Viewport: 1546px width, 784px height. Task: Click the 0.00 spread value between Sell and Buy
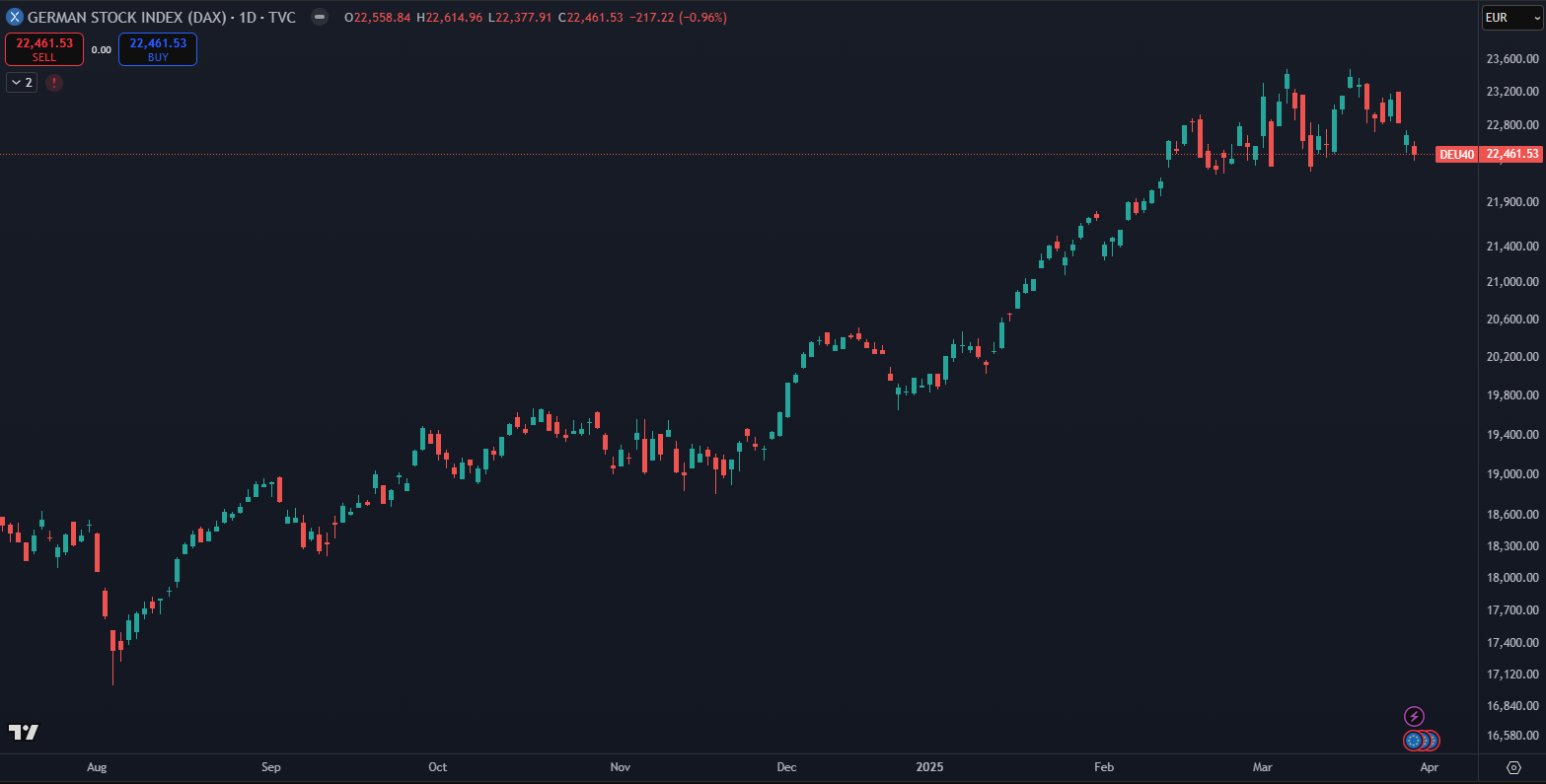pos(102,49)
